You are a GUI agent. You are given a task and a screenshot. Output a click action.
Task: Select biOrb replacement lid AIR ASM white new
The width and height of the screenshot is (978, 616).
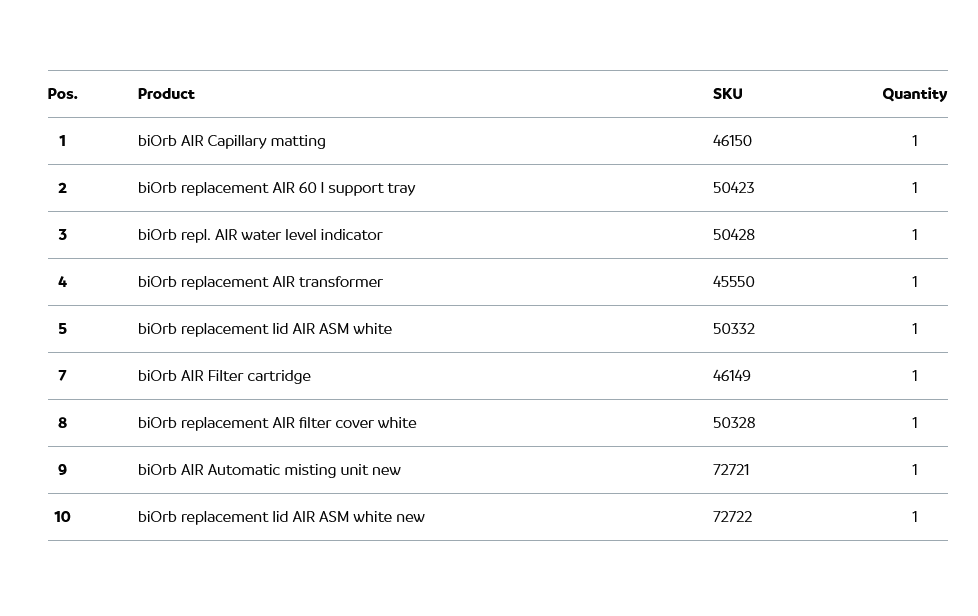[x=281, y=517]
